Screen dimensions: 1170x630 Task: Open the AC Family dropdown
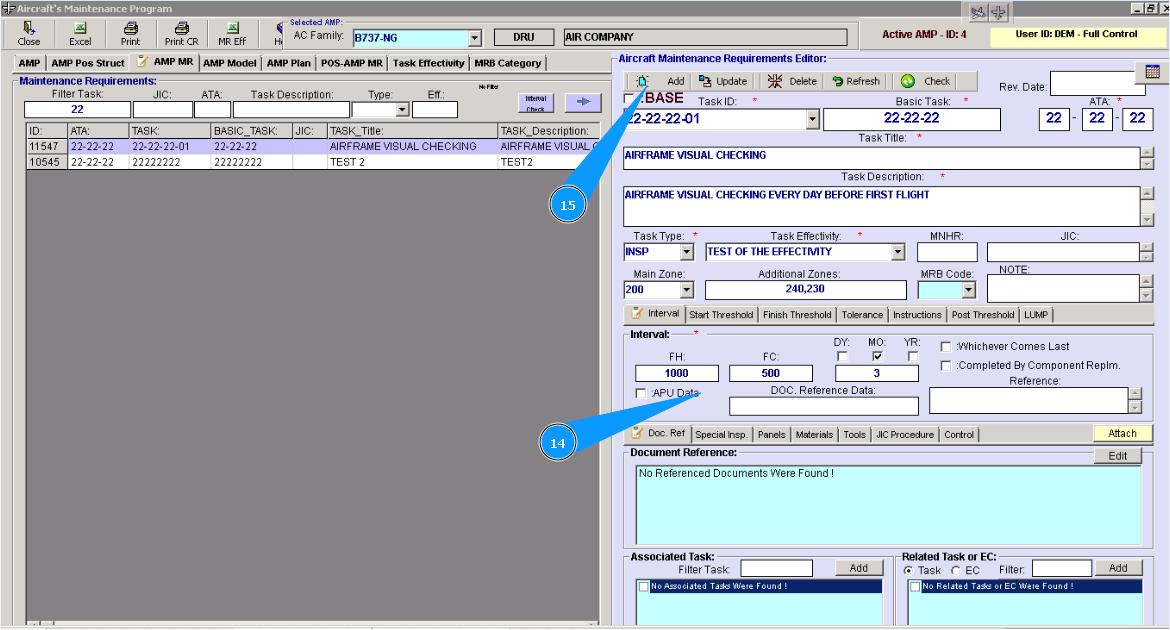(475, 37)
